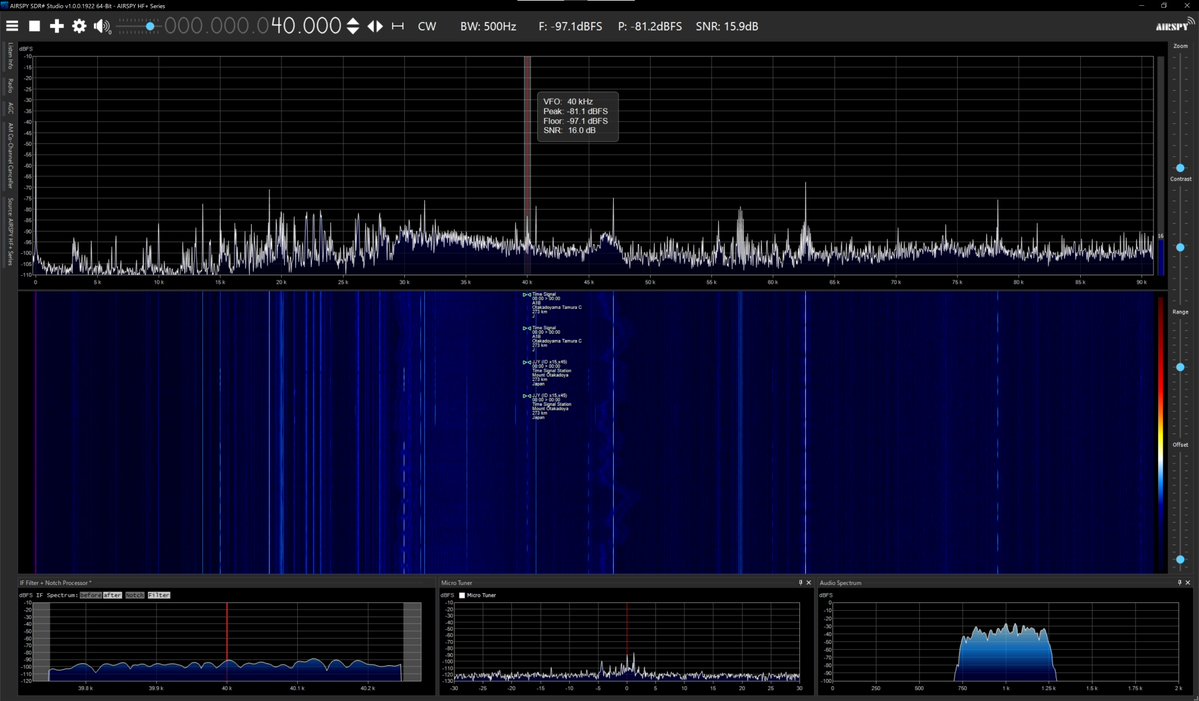Pin the Micro Tuner panel
1199x701 pixels.
(801, 583)
